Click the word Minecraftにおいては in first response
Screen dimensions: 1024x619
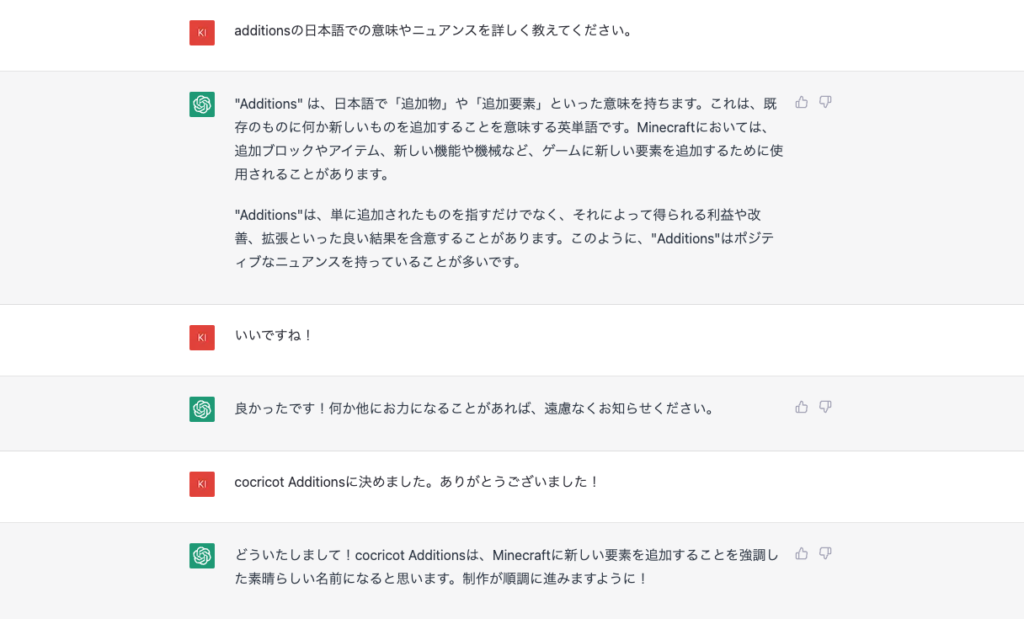[x=703, y=127]
